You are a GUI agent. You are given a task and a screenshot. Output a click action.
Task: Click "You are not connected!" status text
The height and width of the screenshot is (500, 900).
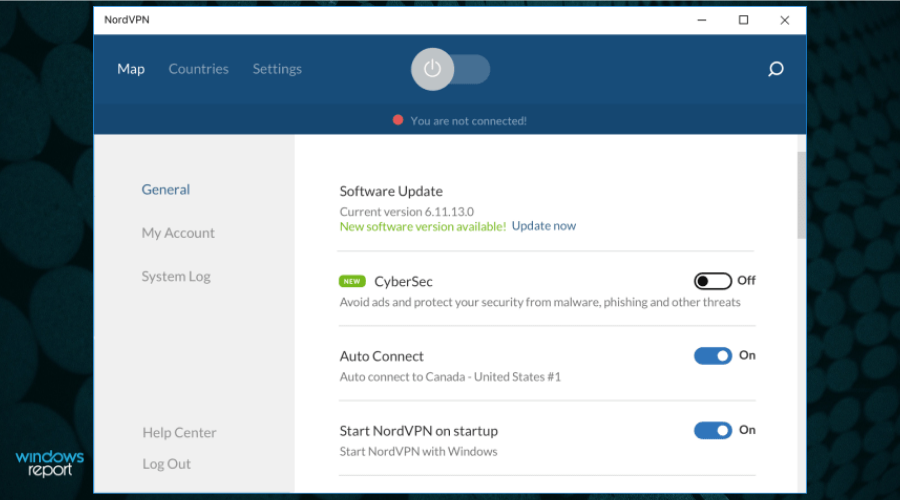click(468, 121)
